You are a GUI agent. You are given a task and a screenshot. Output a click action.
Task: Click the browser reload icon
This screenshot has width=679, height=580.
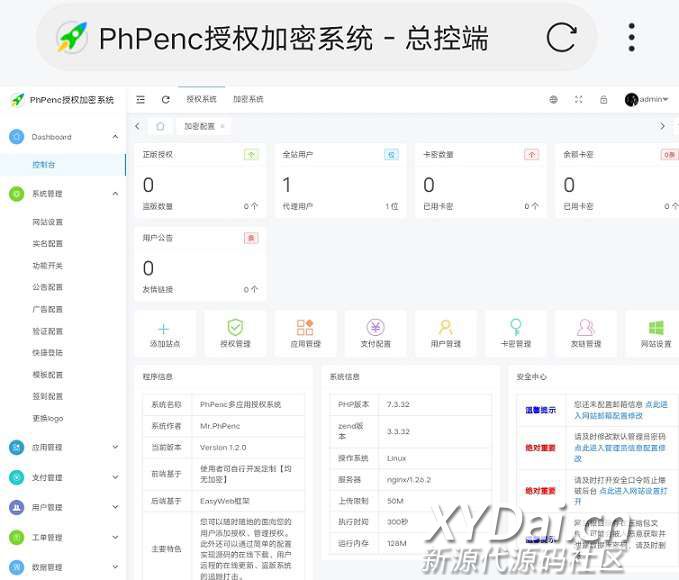tap(561, 38)
